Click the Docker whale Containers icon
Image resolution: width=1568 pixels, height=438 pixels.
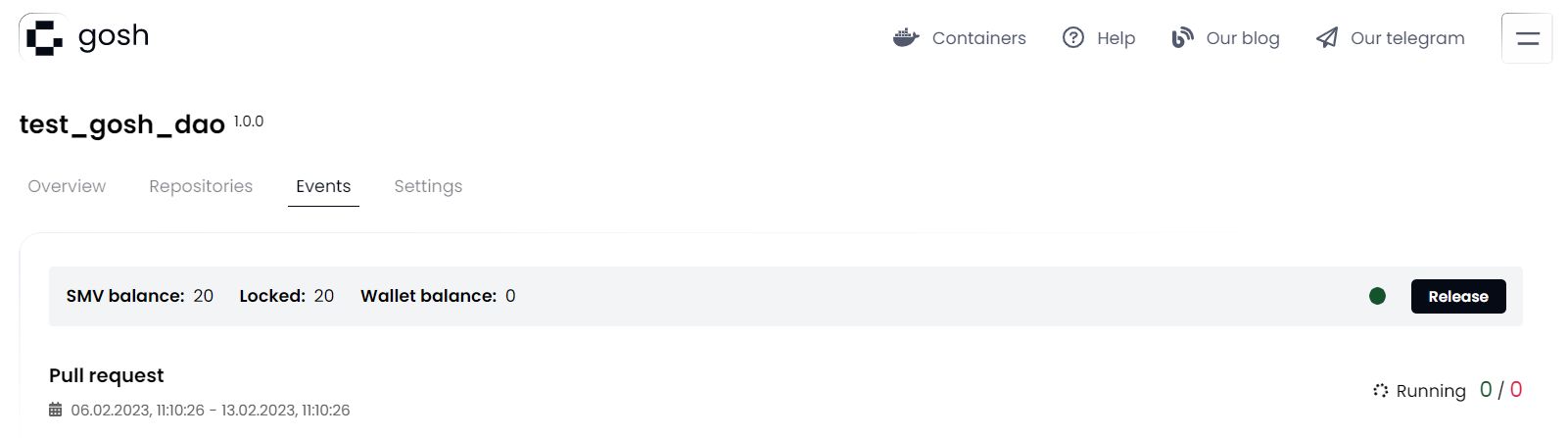906,38
